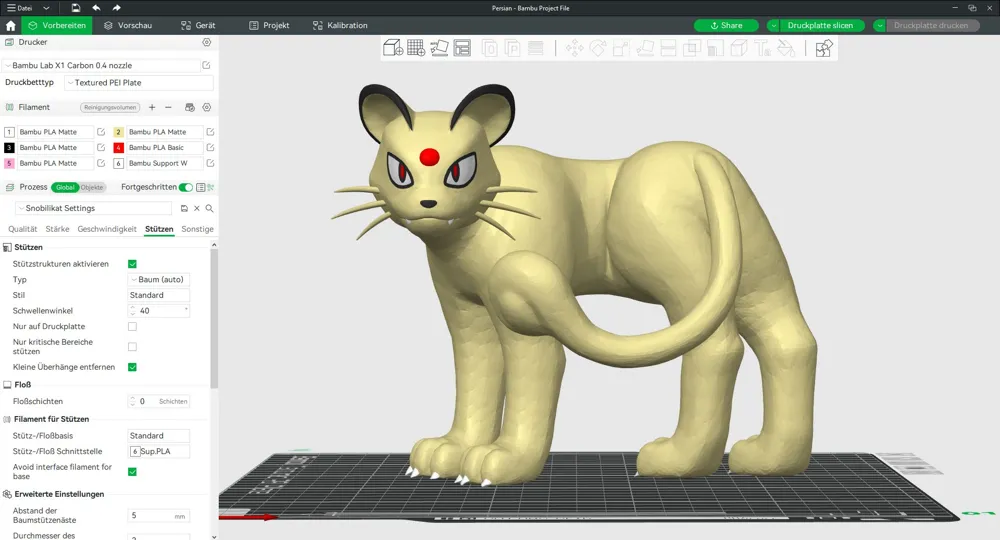This screenshot has width=1000, height=540.
Task: Open printer settings gear icon
Action: (x=207, y=42)
